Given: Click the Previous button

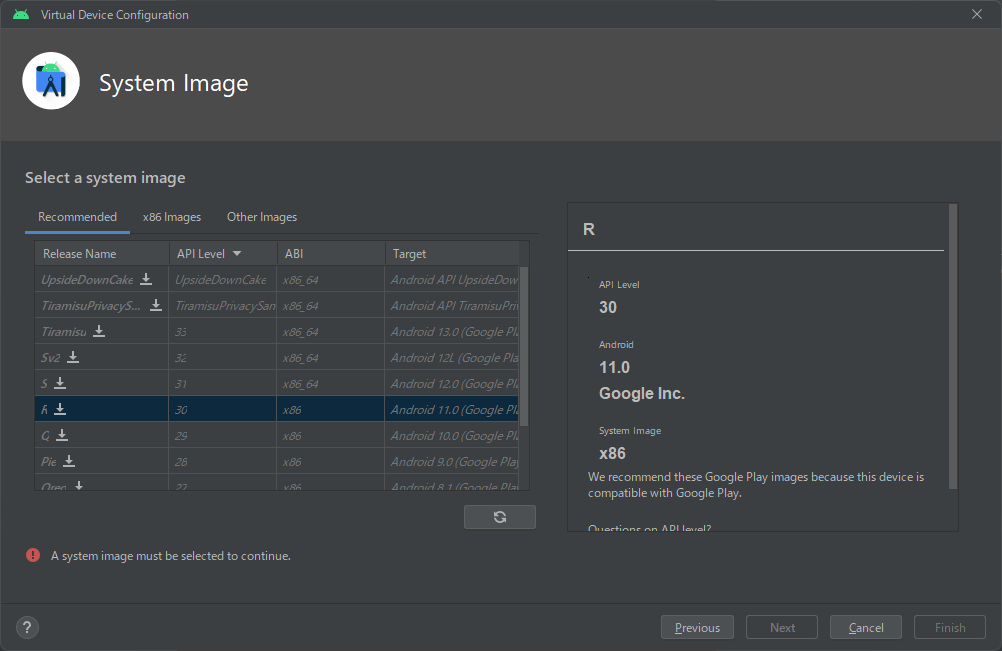Looking at the screenshot, I should pyautogui.click(x=697, y=627).
